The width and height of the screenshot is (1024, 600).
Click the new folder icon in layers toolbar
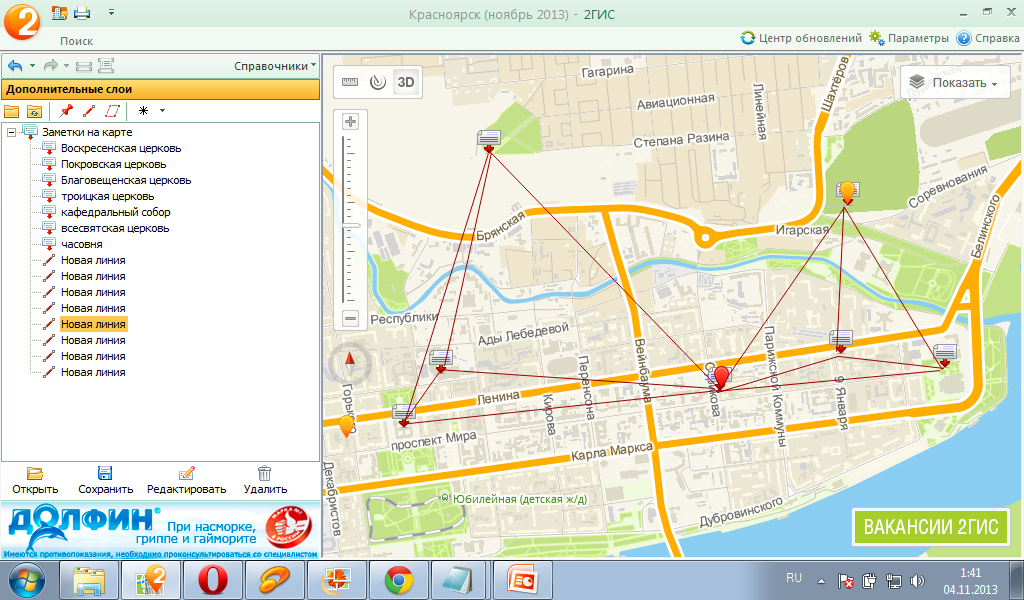[x=12, y=111]
